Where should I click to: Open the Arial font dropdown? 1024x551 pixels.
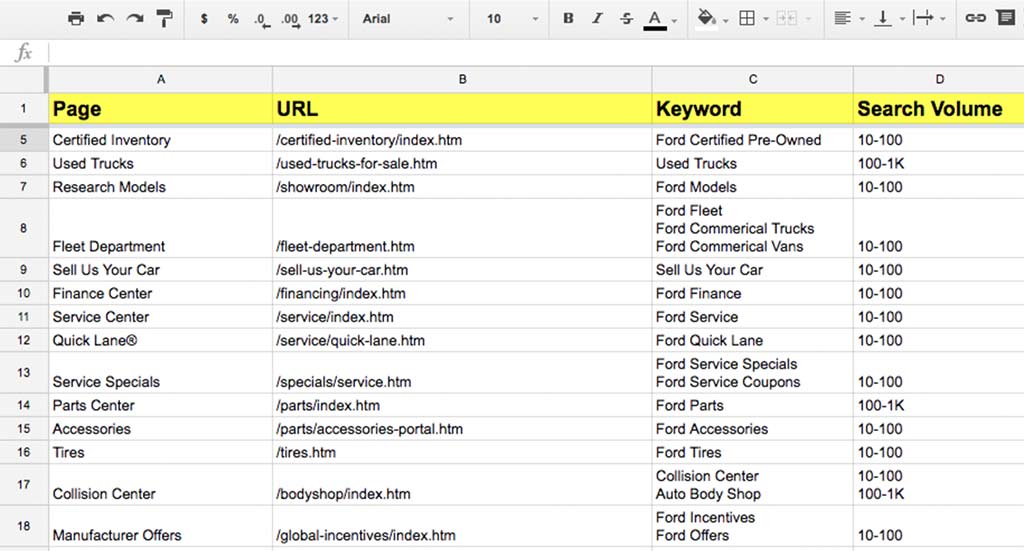tap(407, 19)
